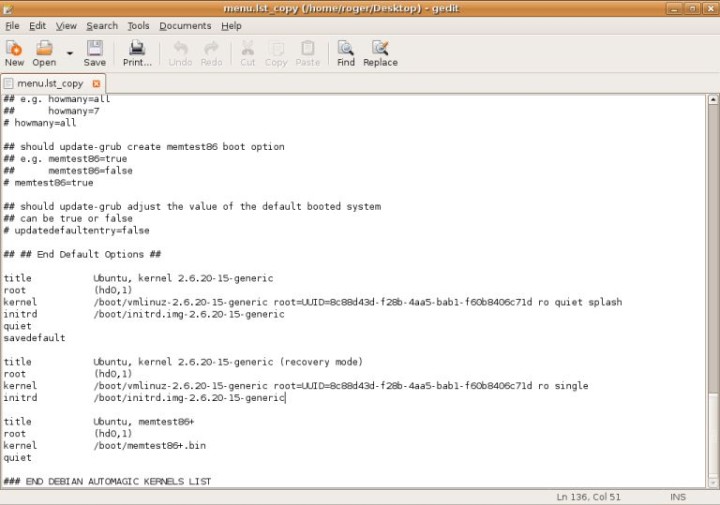The image size is (720, 505).
Task: Click the 'Ln 136, Col 51' status entry
Action: (x=588, y=497)
